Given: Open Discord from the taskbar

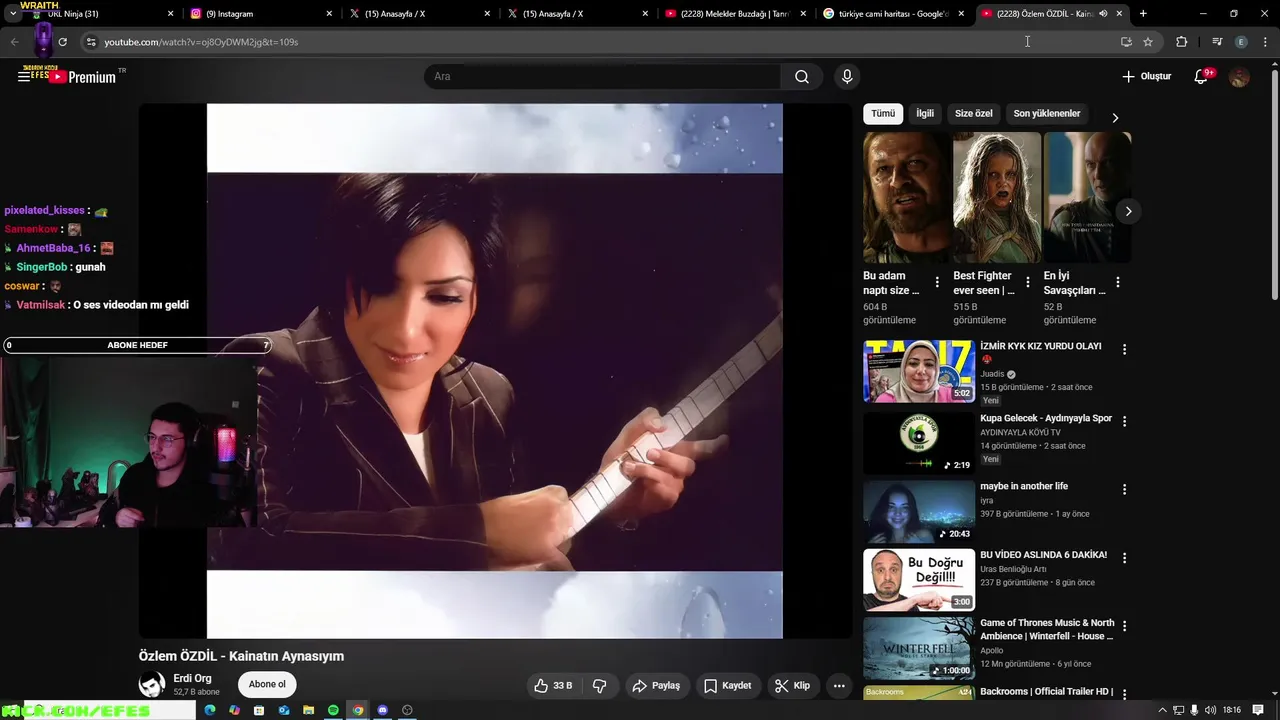Looking at the screenshot, I should [x=382, y=710].
